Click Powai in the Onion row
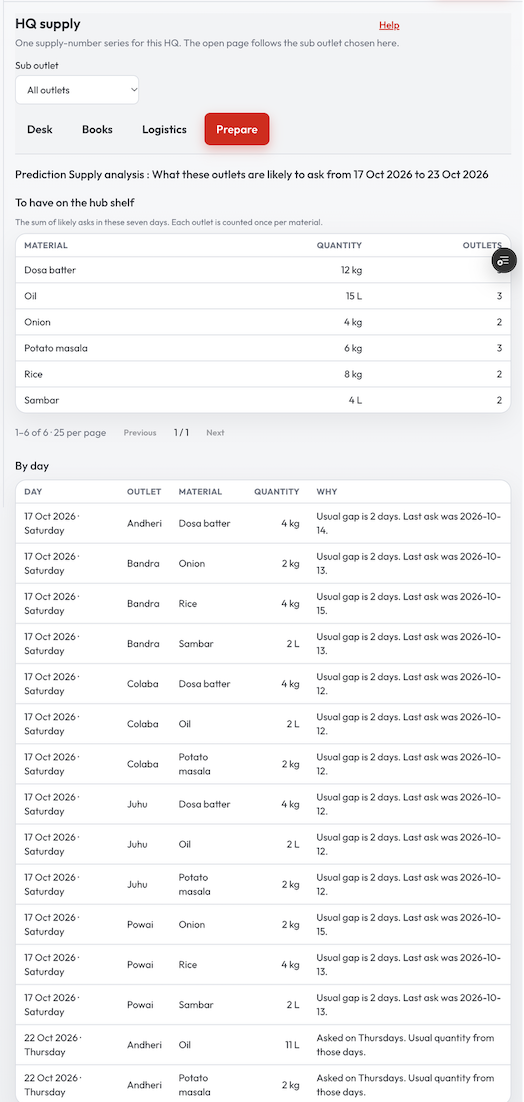Screen dimensions: 524x1102 coord(140,924)
